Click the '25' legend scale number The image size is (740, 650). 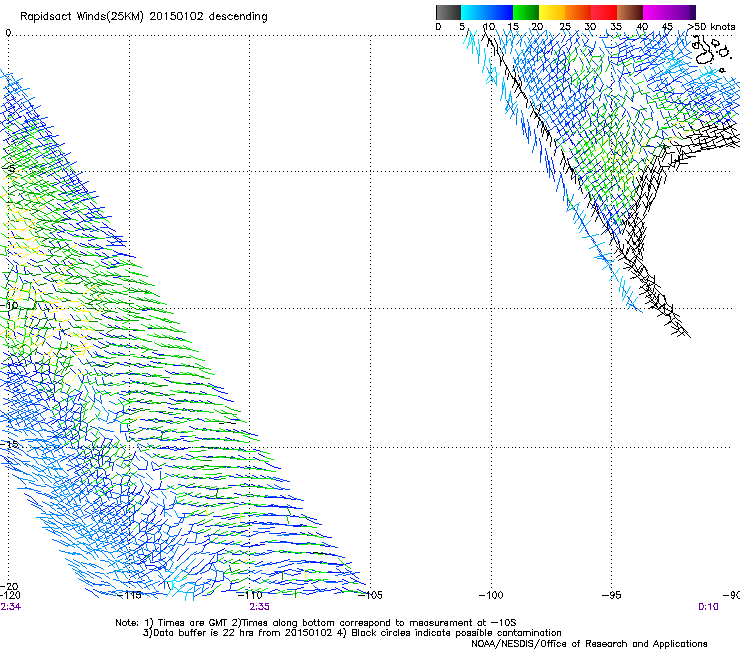pos(565,27)
